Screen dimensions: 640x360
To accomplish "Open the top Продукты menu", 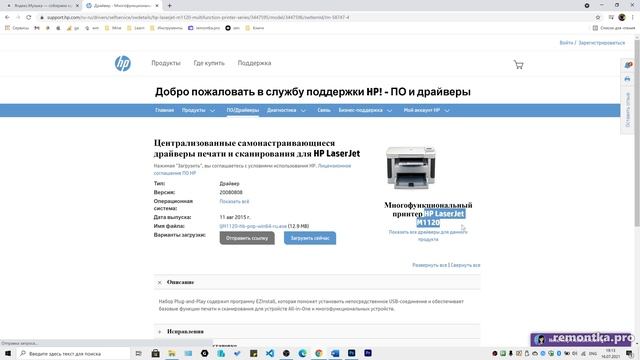I will pos(166,63).
